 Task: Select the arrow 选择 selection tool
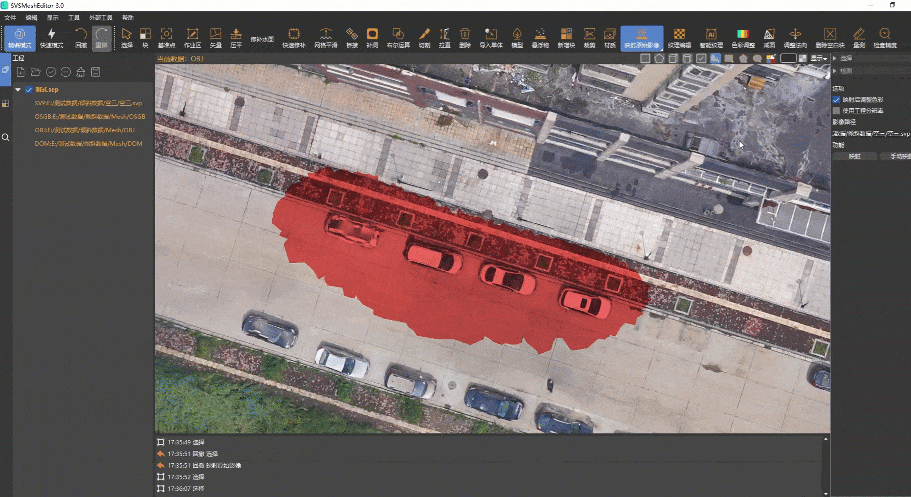(126, 37)
